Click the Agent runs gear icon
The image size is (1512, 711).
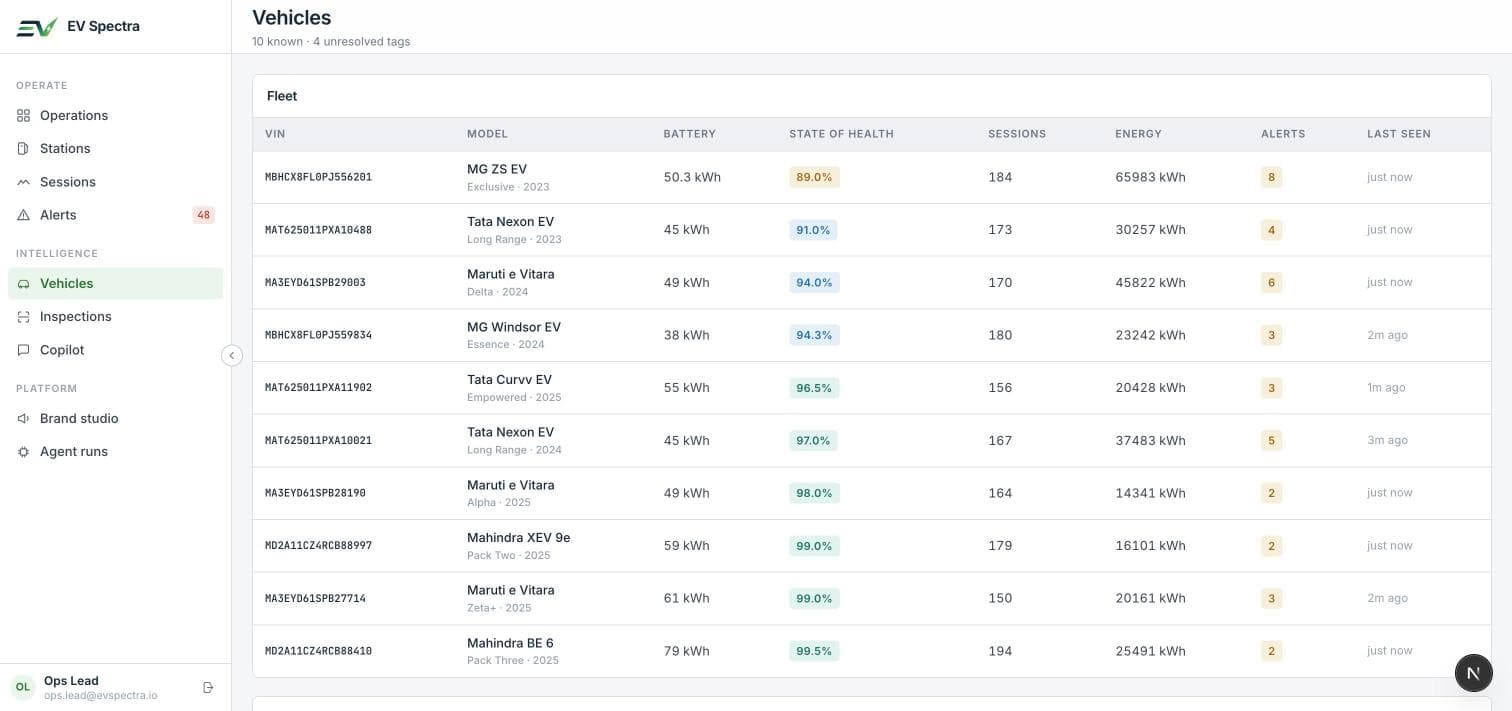(24, 452)
